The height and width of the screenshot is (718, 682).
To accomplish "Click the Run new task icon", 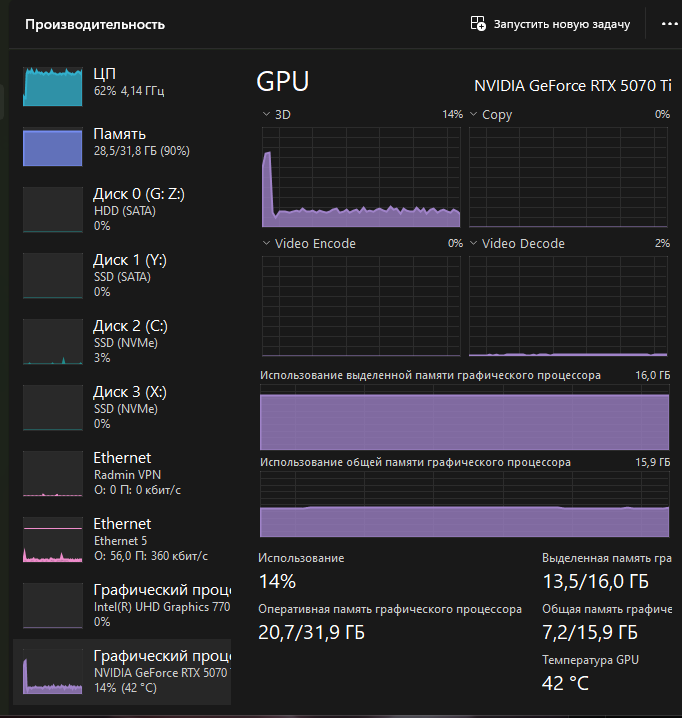I will tap(478, 23).
